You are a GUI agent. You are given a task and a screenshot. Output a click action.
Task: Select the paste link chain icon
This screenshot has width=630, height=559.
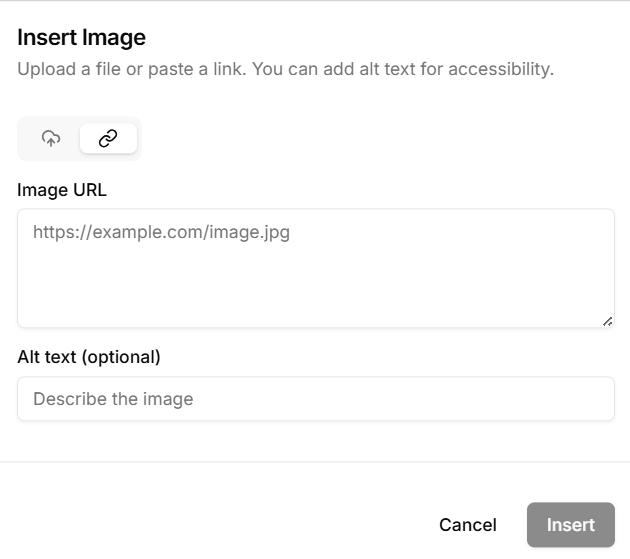pyautogui.click(x=108, y=139)
